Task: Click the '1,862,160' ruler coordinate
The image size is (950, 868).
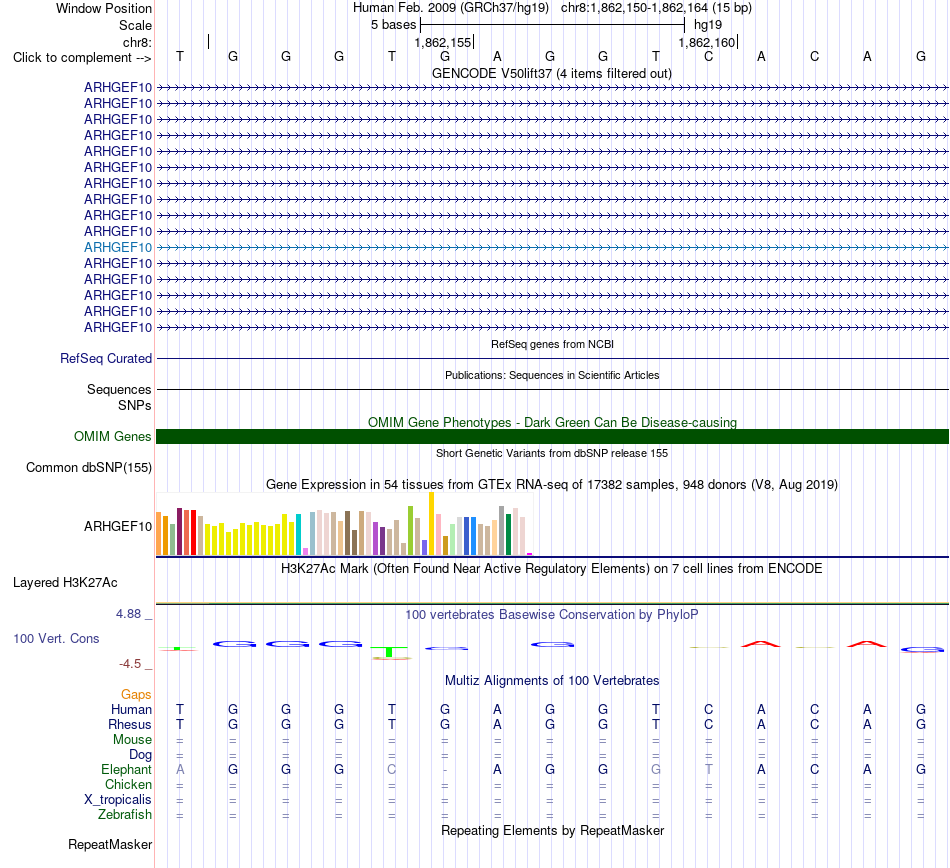Action: pos(706,42)
